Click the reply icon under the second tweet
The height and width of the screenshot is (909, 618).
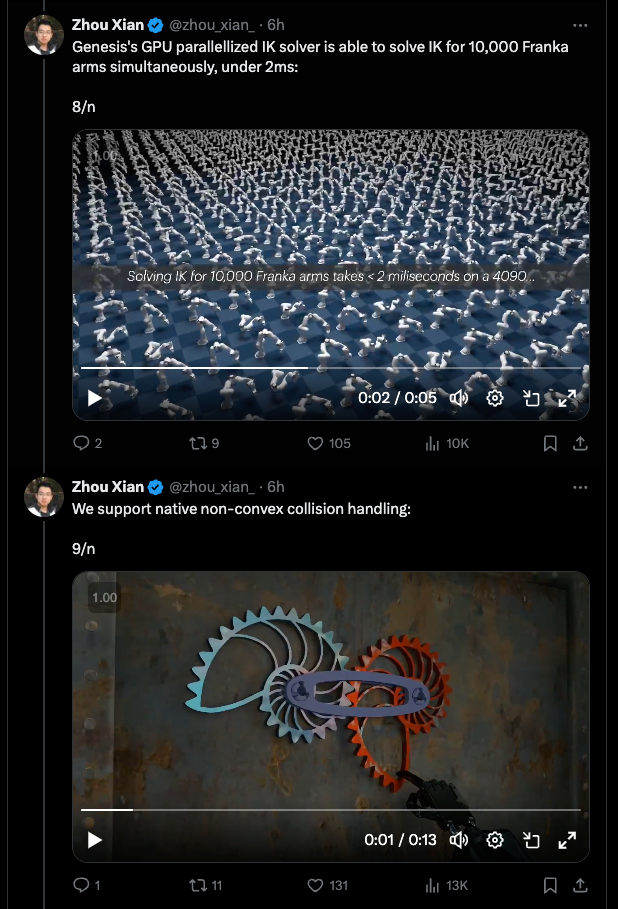coord(80,885)
